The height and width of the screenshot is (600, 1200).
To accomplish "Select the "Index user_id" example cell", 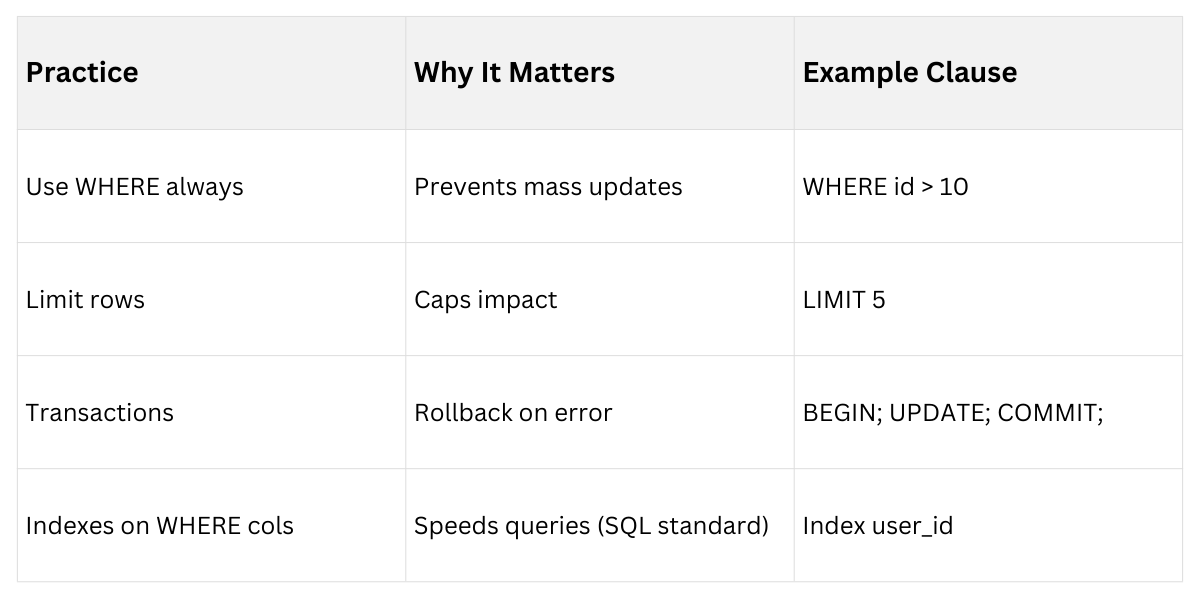I will [x=877, y=526].
